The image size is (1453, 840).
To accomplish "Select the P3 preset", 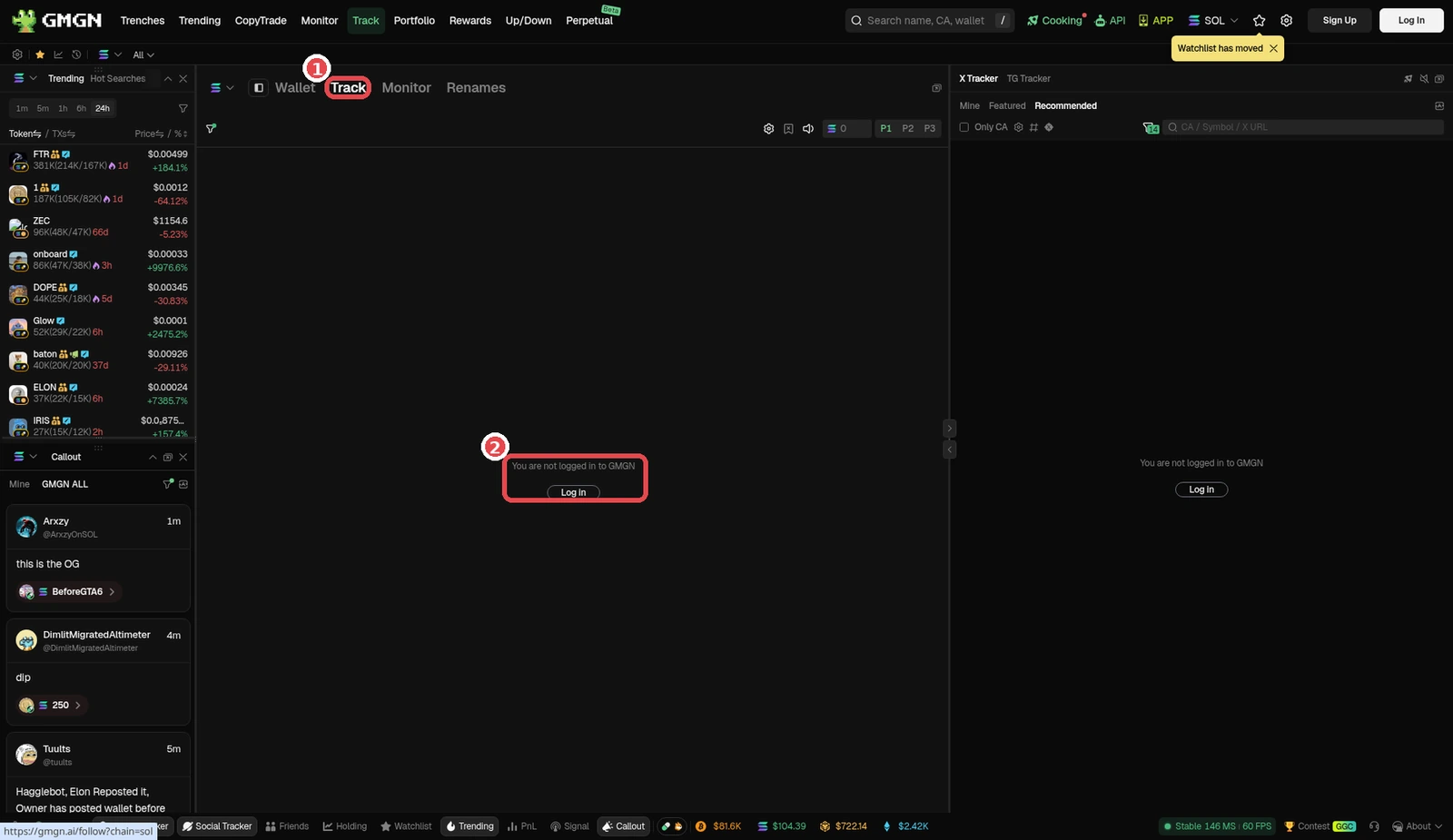I will pos(929,129).
